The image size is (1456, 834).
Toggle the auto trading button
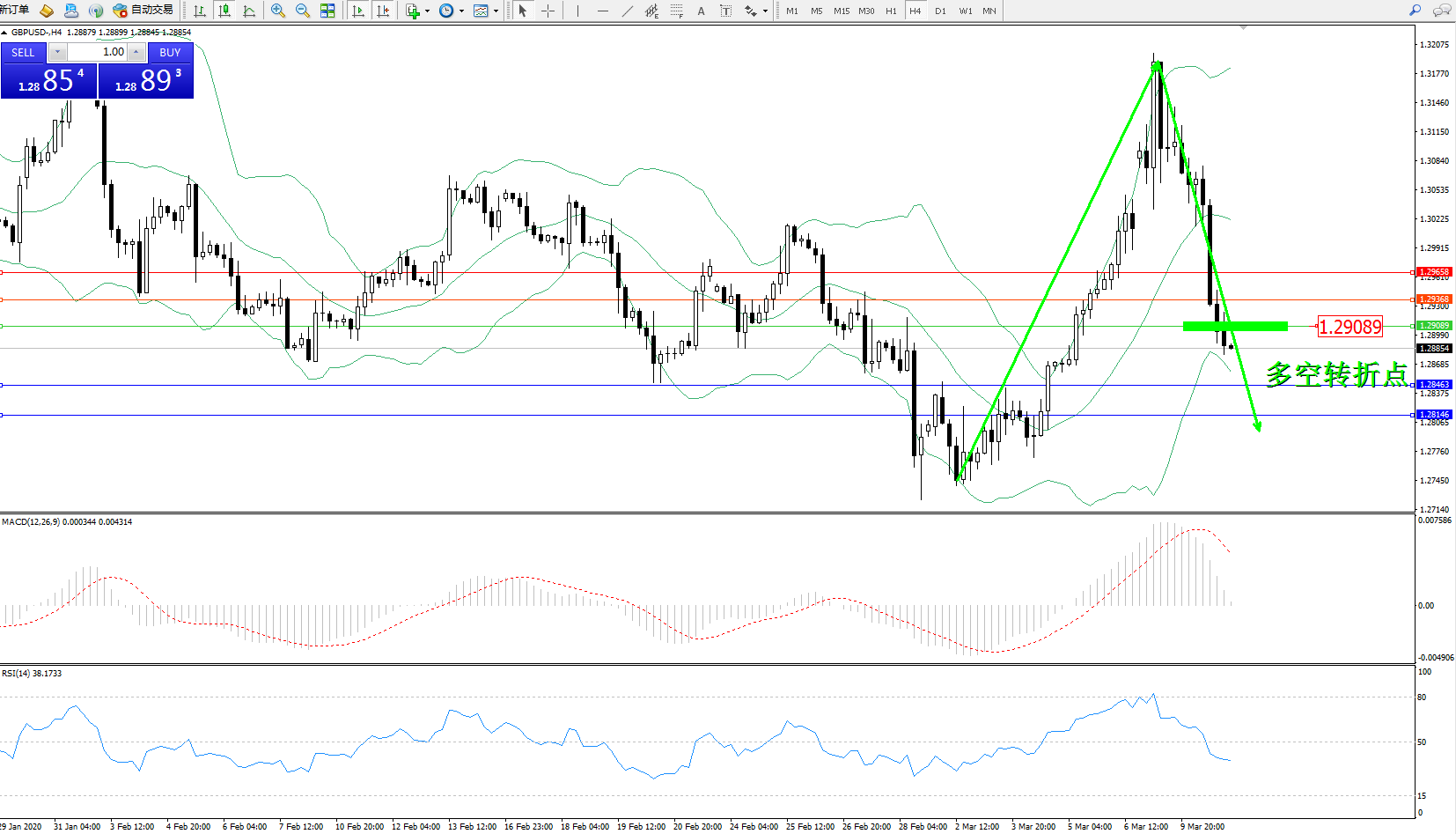[143, 11]
